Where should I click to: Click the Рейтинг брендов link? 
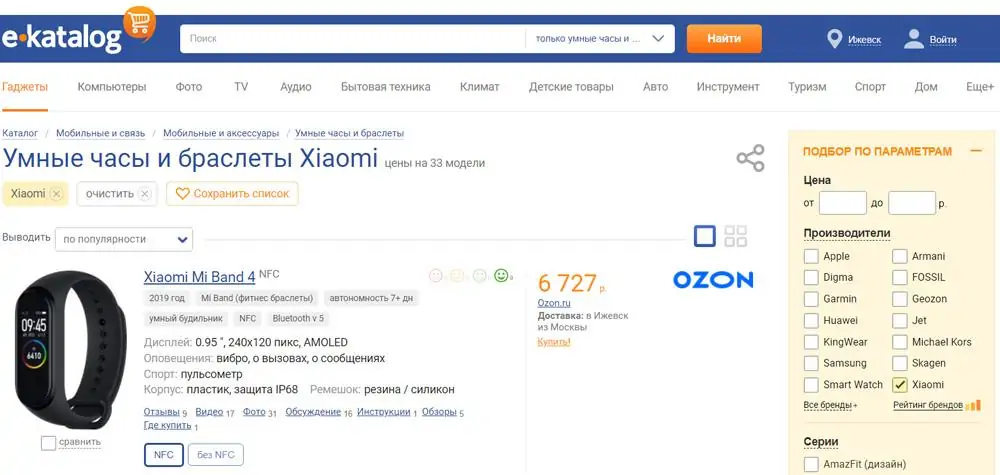click(928, 405)
